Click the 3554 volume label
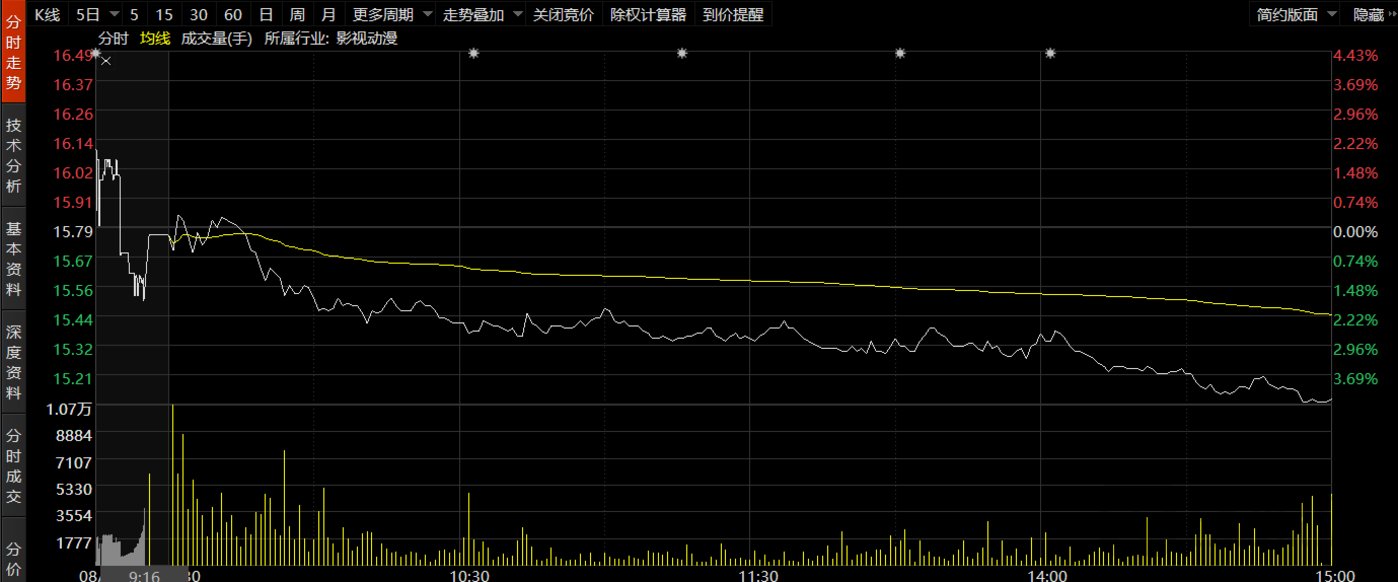Screen dimensions: 1398x582 pyautogui.click(x=73, y=516)
